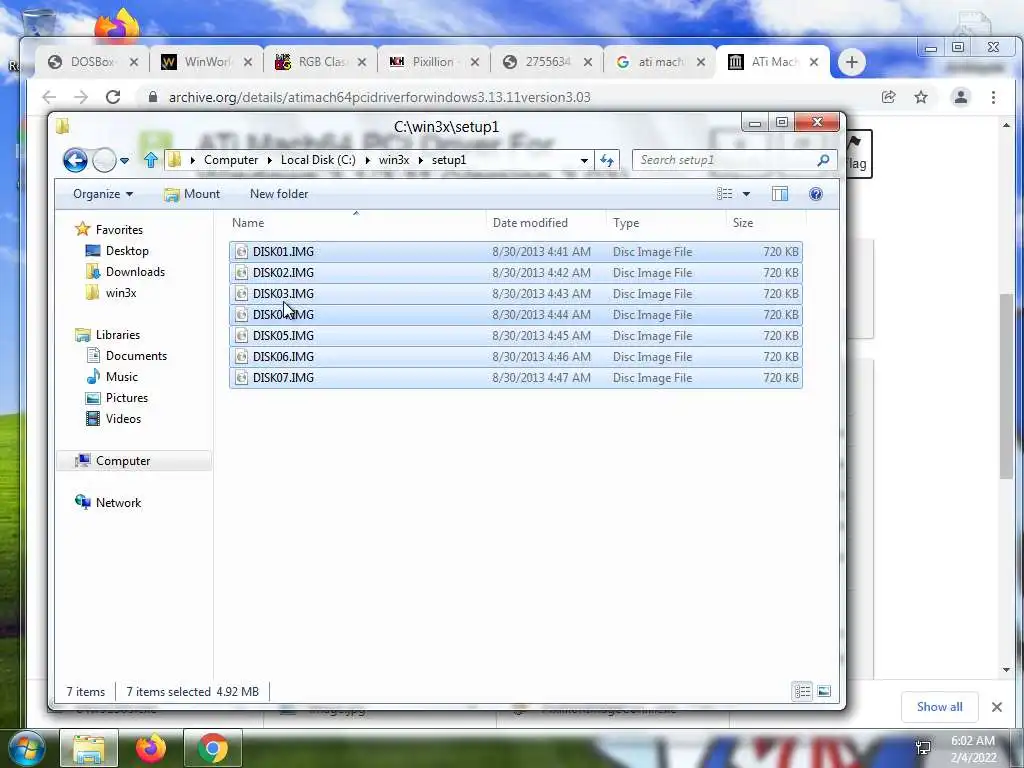The image size is (1024, 768).
Task: Switch to the RGB Classic browser tab
Action: point(321,62)
